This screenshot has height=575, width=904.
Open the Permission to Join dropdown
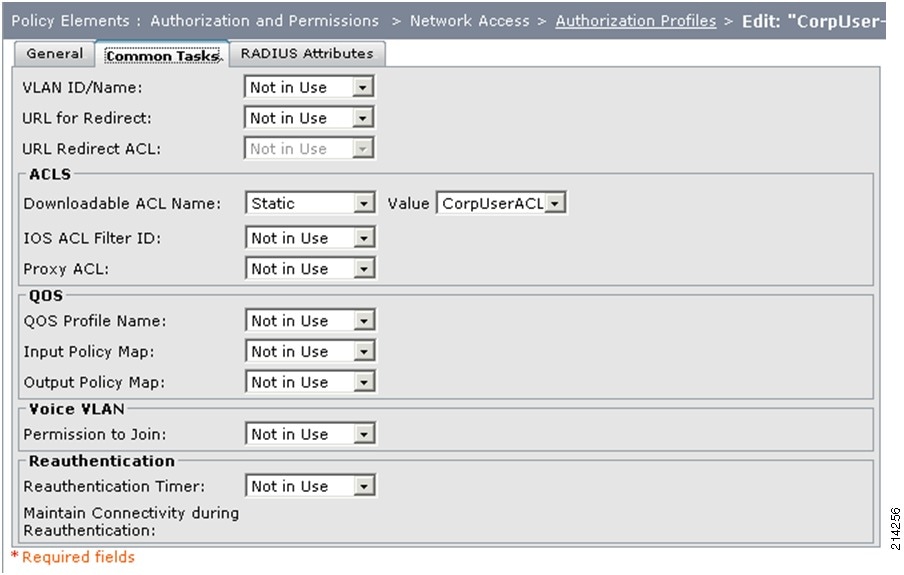[310, 434]
